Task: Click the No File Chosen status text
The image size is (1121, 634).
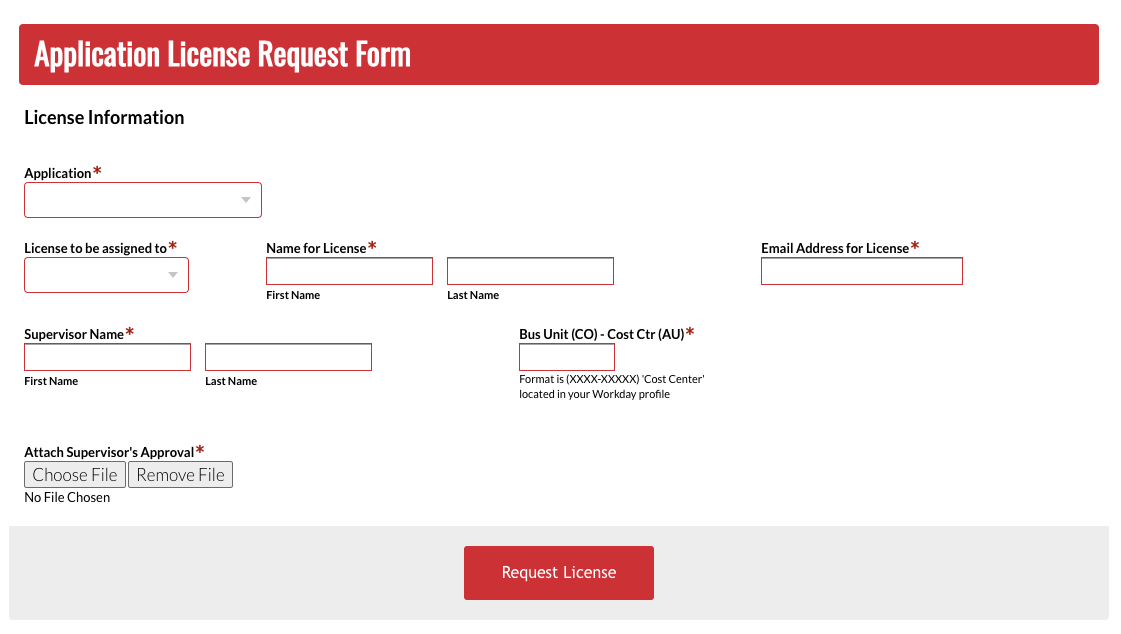Action: coord(67,497)
